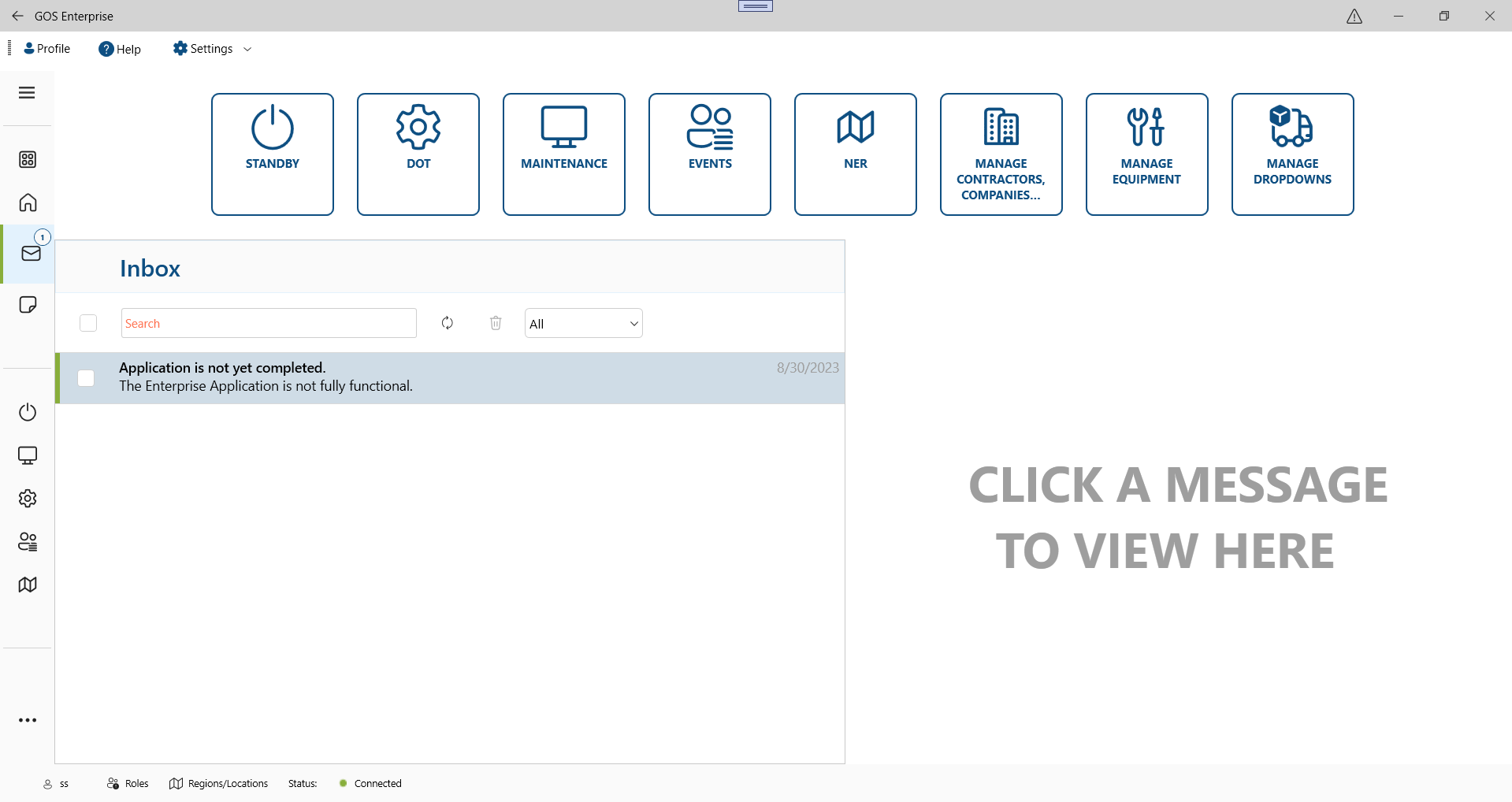Open the Inbox mail icon in sidebar
This screenshot has width=1512, height=802.
pos(31,254)
